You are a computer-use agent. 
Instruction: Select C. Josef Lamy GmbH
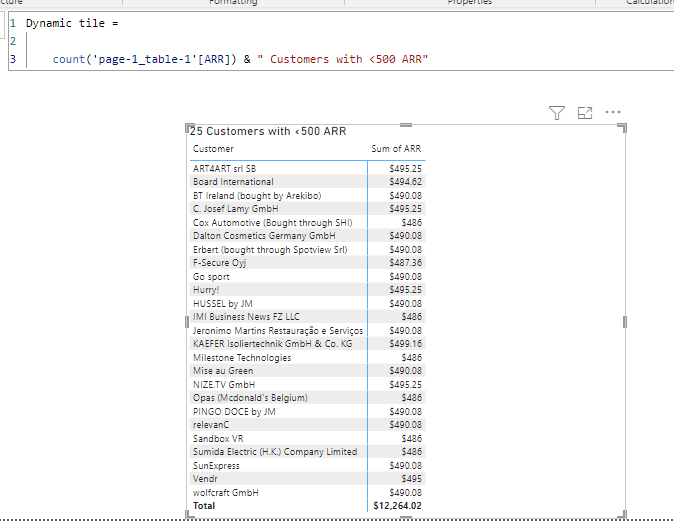(x=236, y=209)
